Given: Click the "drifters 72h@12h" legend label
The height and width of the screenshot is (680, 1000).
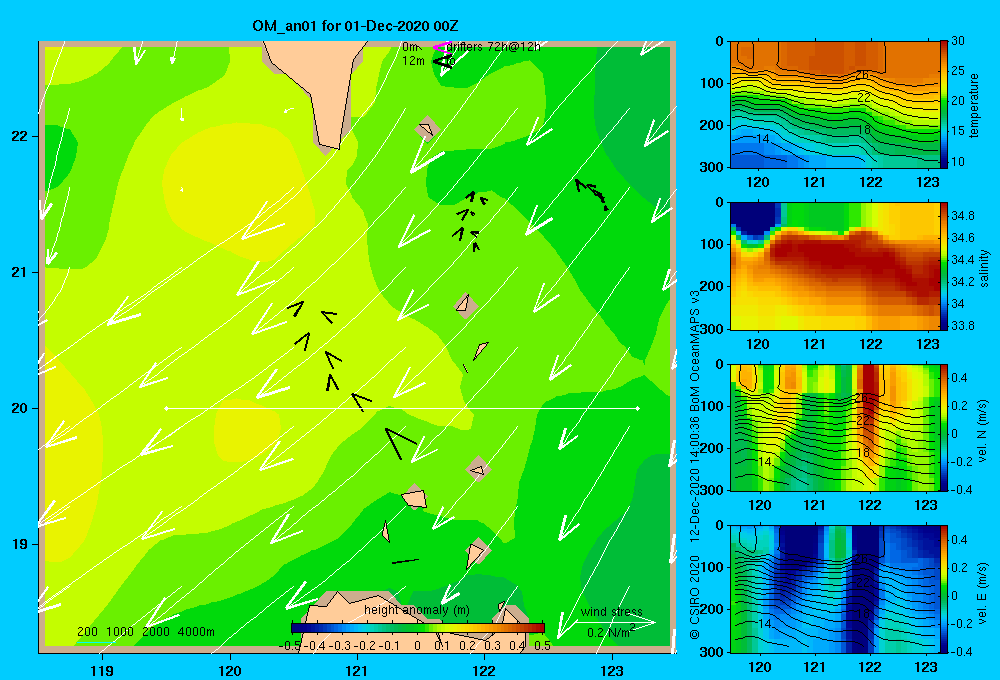Looking at the screenshot, I should point(494,47).
